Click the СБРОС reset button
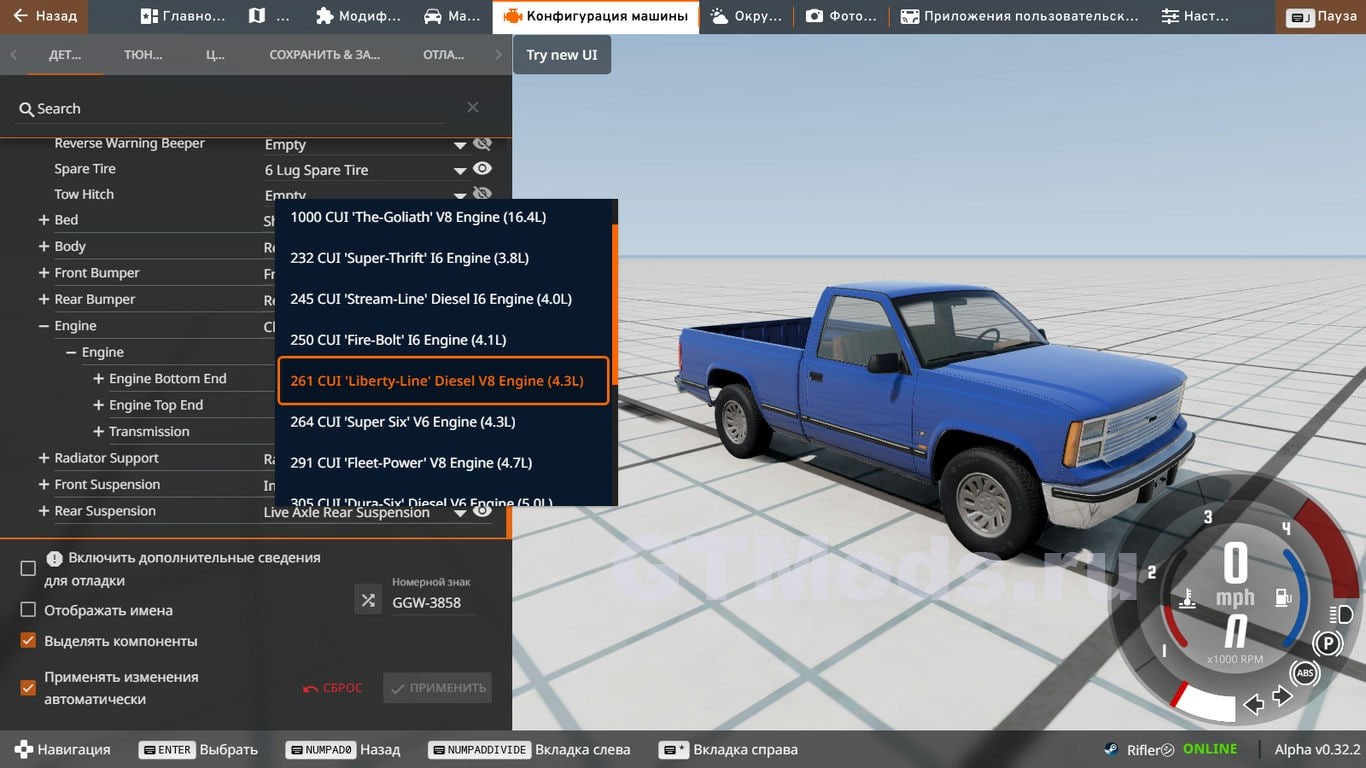 [332, 687]
